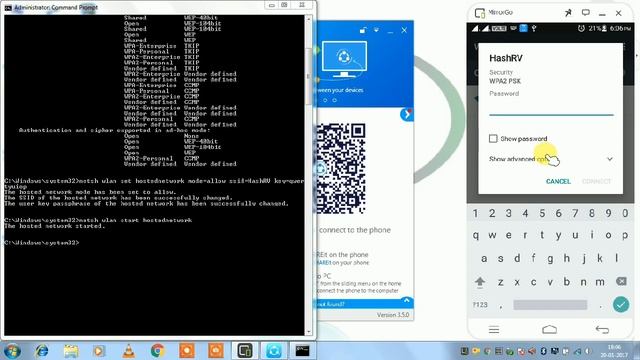
Task: Click the pin icon in MirrorGo title bar
Action: [568, 13]
